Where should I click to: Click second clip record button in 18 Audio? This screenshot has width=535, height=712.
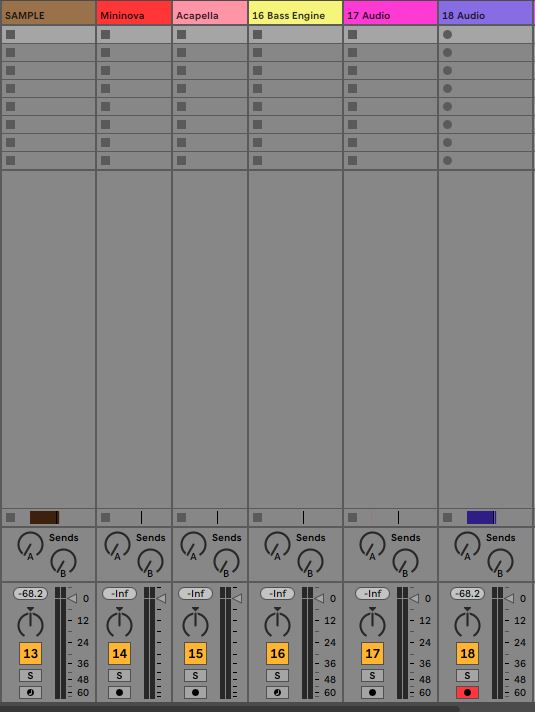447,53
